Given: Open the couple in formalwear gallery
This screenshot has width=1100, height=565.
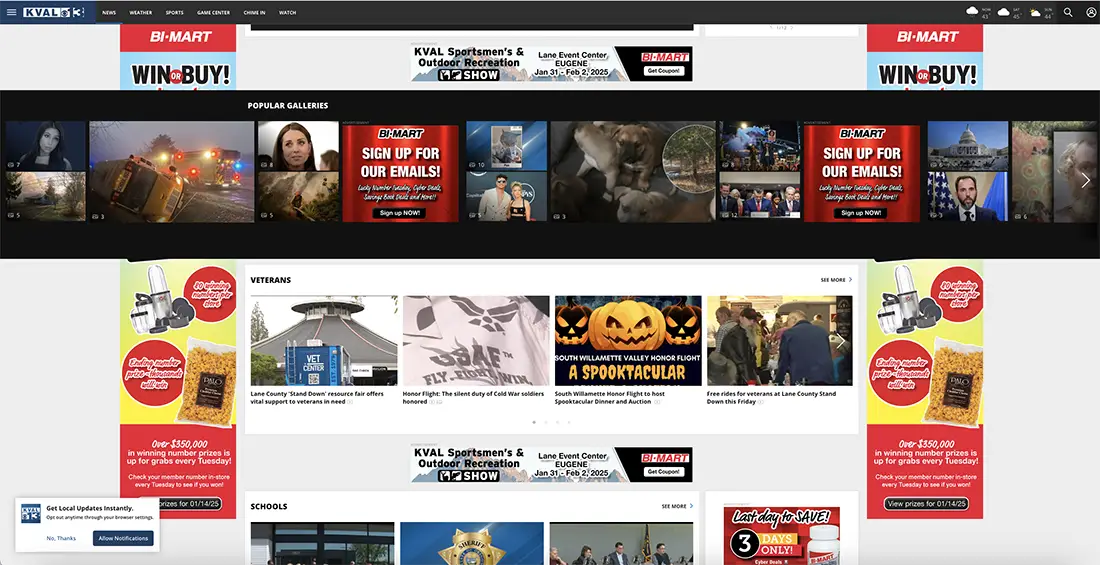Looking at the screenshot, I should (507, 197).
